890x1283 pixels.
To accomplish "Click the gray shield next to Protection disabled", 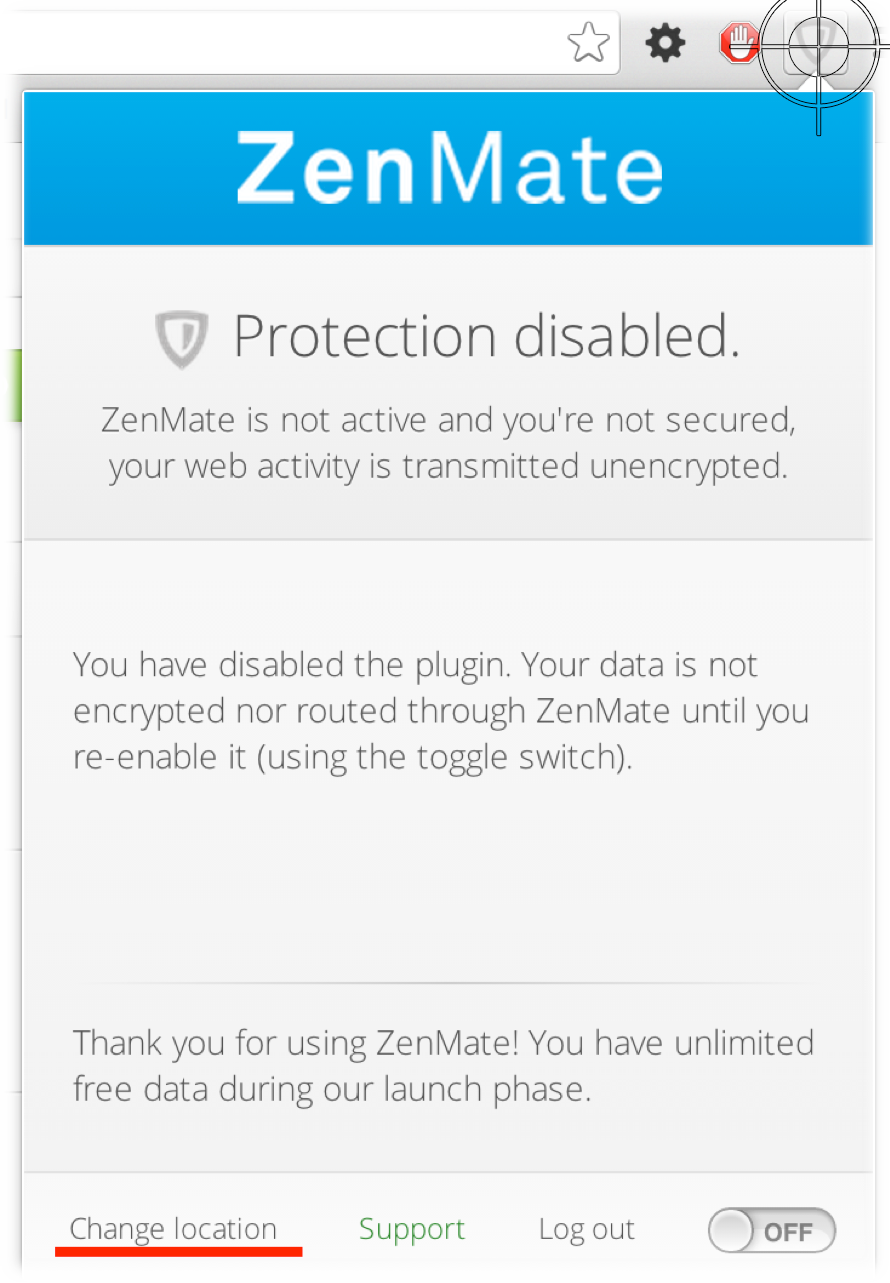I will click(182, 338).
